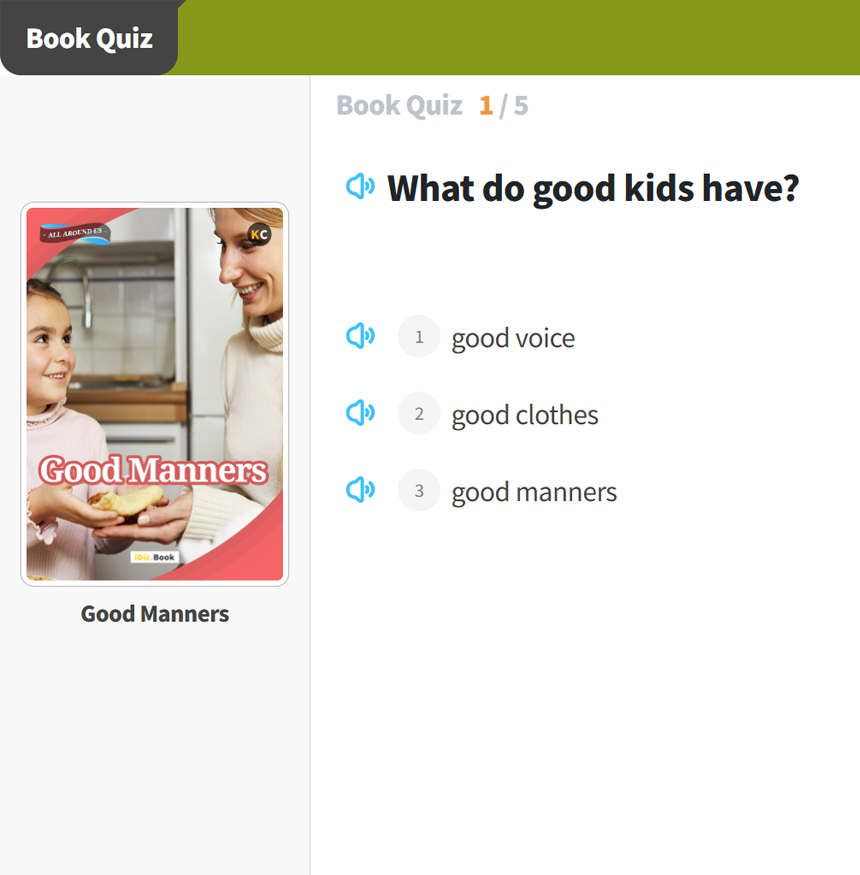Click the "Good Manners" caption below cover

click(155, 614)
